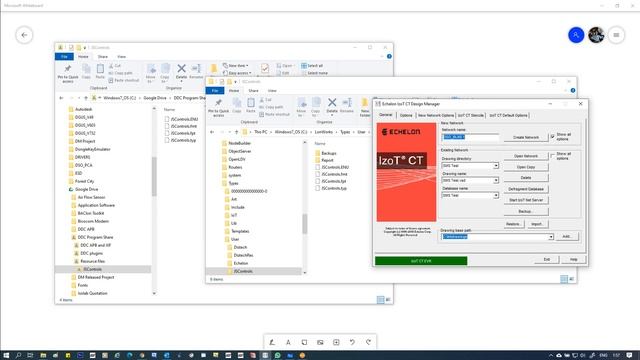Open Easy access dropdown in back Explorer
The width and height of the screenshot is (640, 360).
pyautogui.click(x=237, y=73)
